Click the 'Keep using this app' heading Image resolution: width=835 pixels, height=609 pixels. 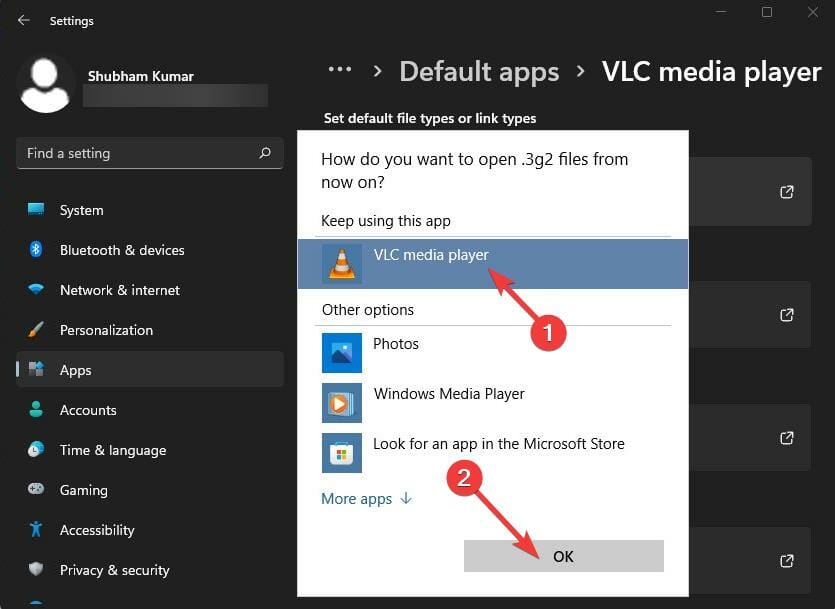tap(386, 220)
